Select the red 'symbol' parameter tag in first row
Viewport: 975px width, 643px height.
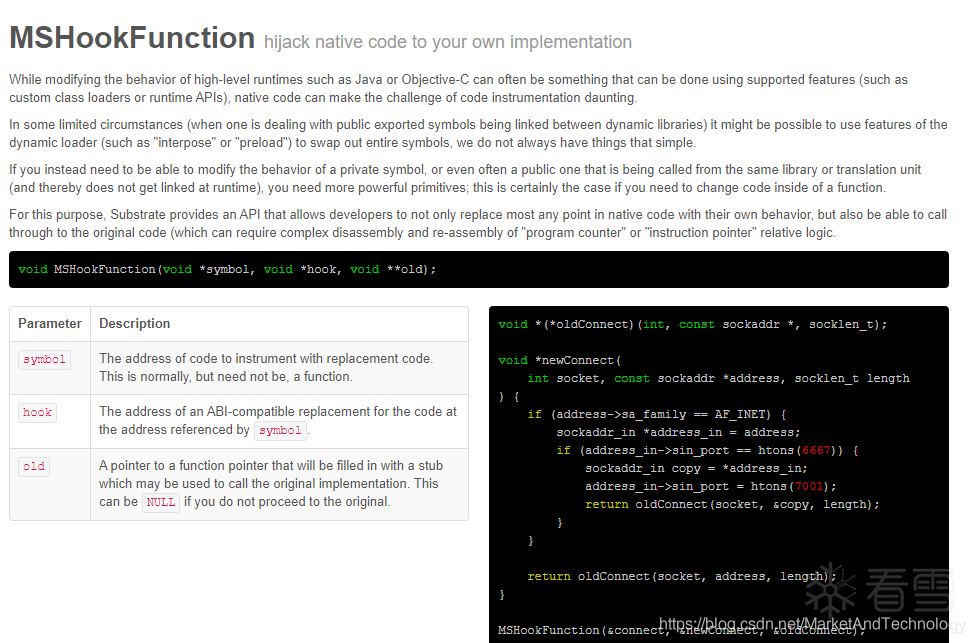point(44,360)
